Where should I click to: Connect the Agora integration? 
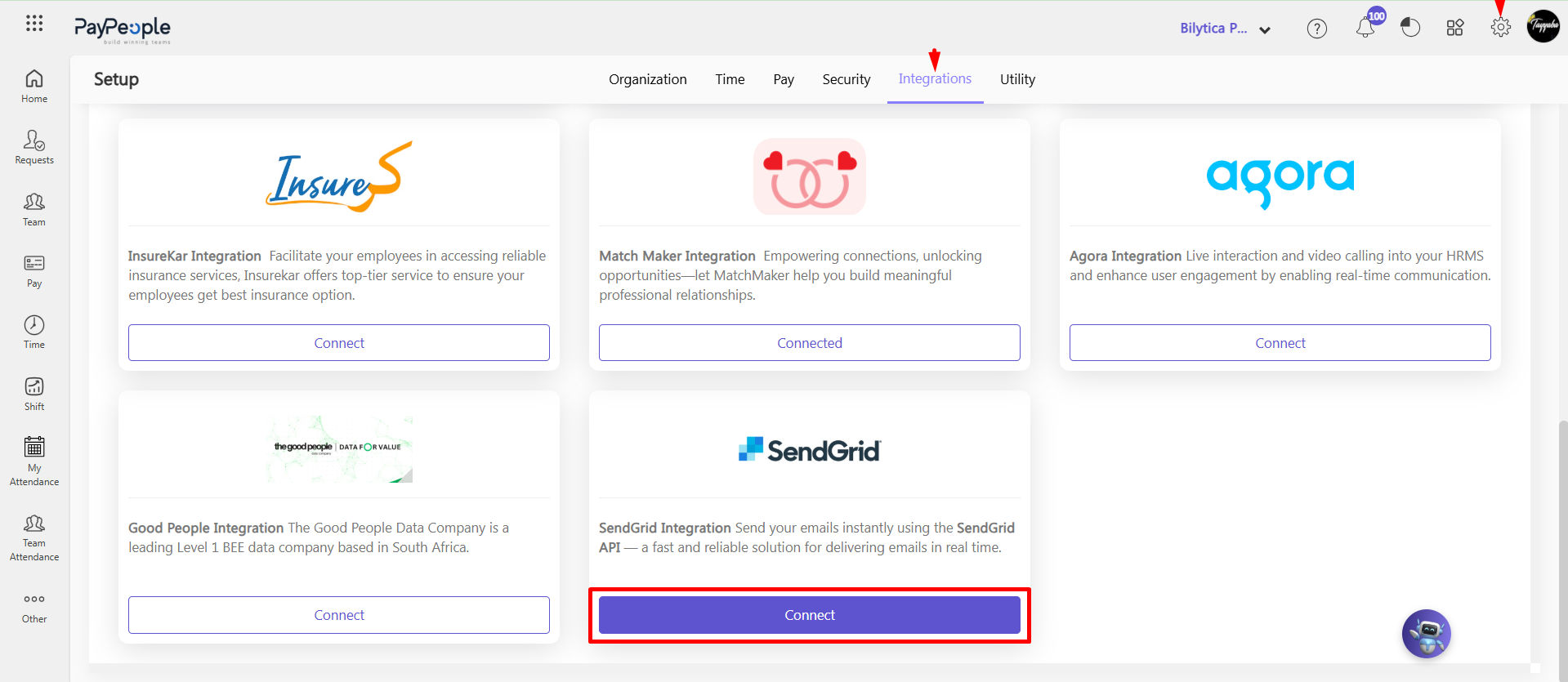pyautogui.click(x=1280, y=343)
